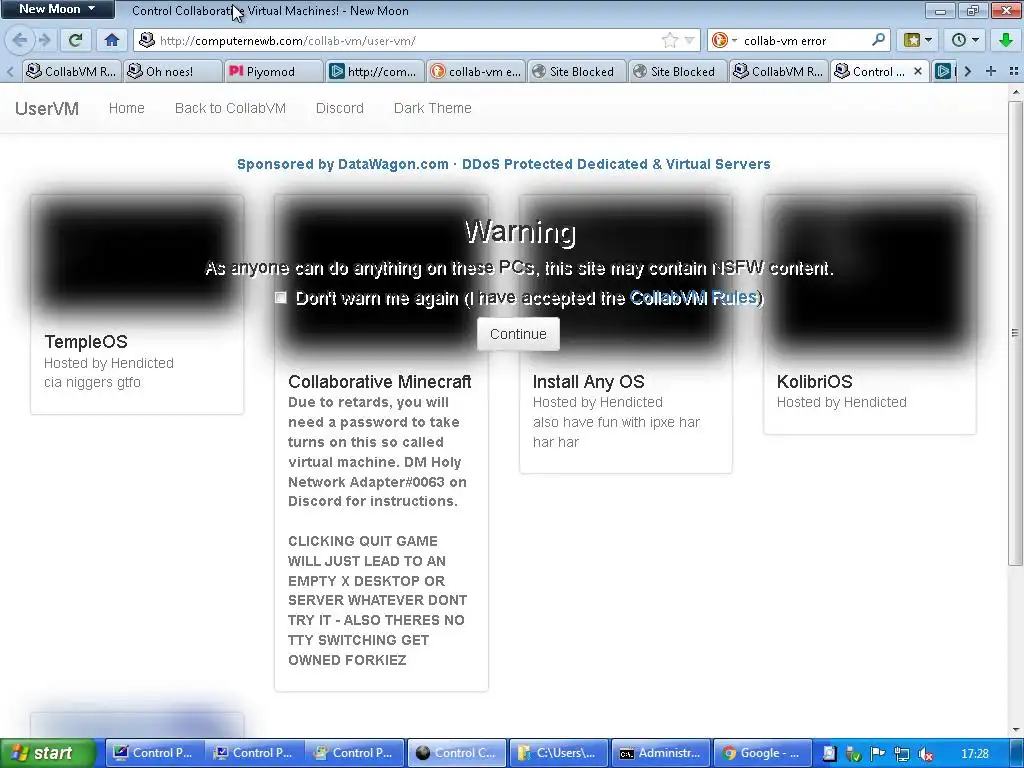Screen dimensions: 1024x768
Task: Click the muted volume tray icon
Action: 925,754
